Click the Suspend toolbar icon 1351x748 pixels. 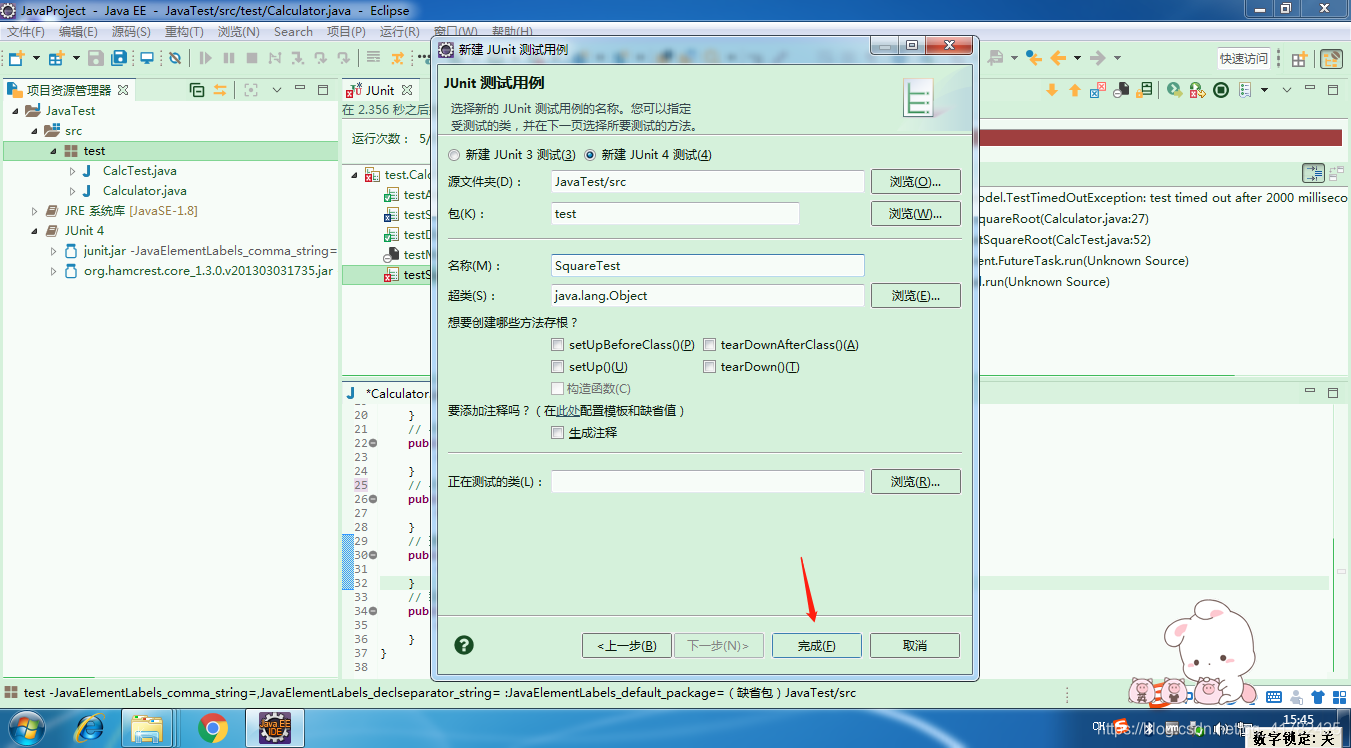pos(229,58)
